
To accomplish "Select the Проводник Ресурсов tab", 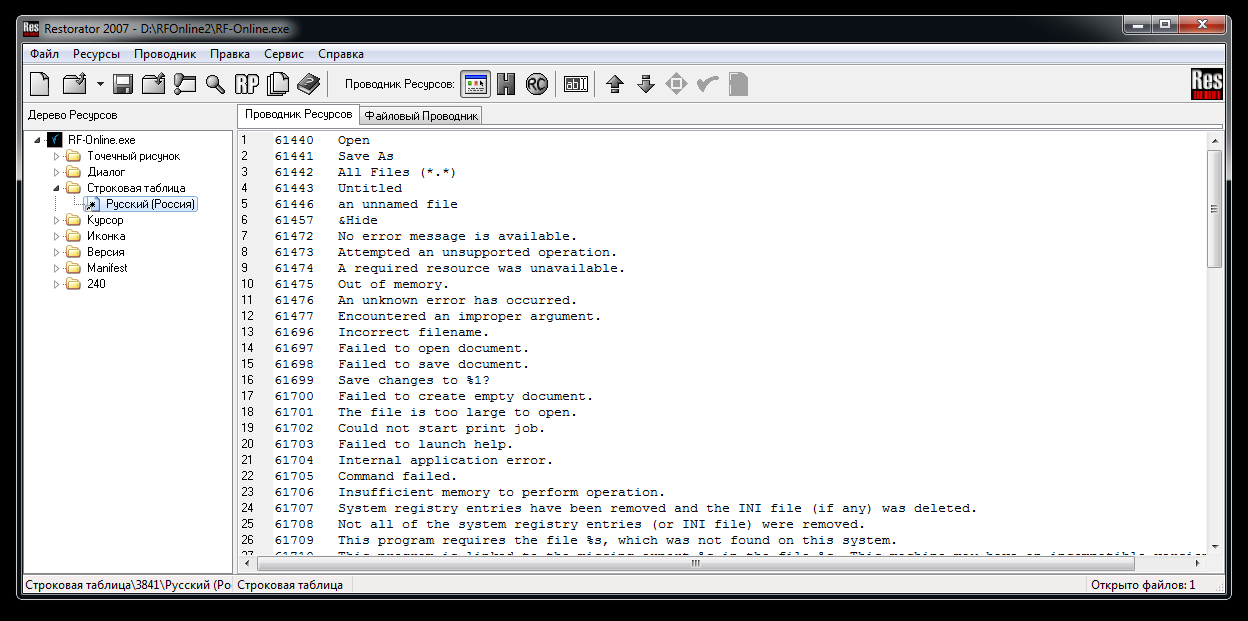I will [298, 115].
